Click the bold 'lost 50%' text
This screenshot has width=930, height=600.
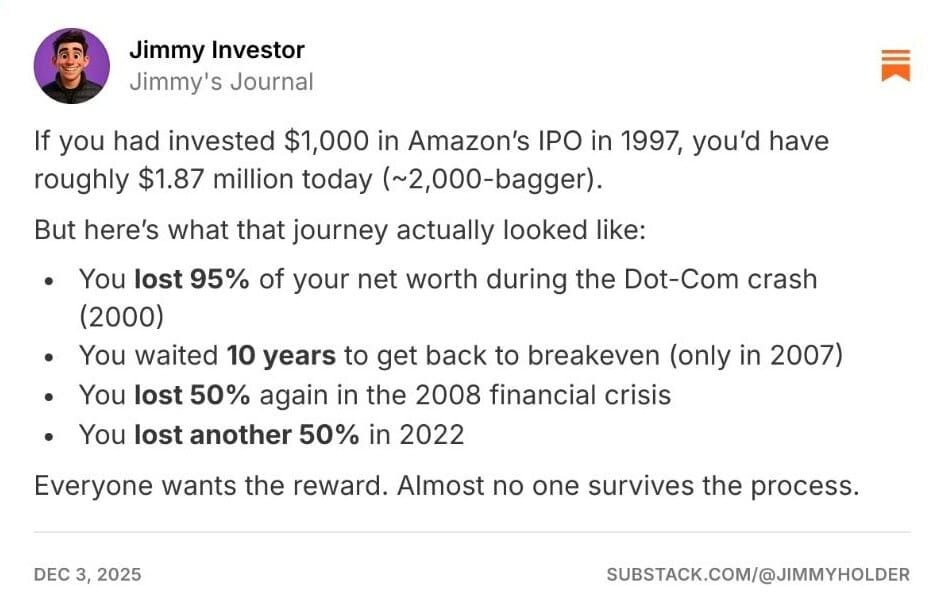coord(192,395)
